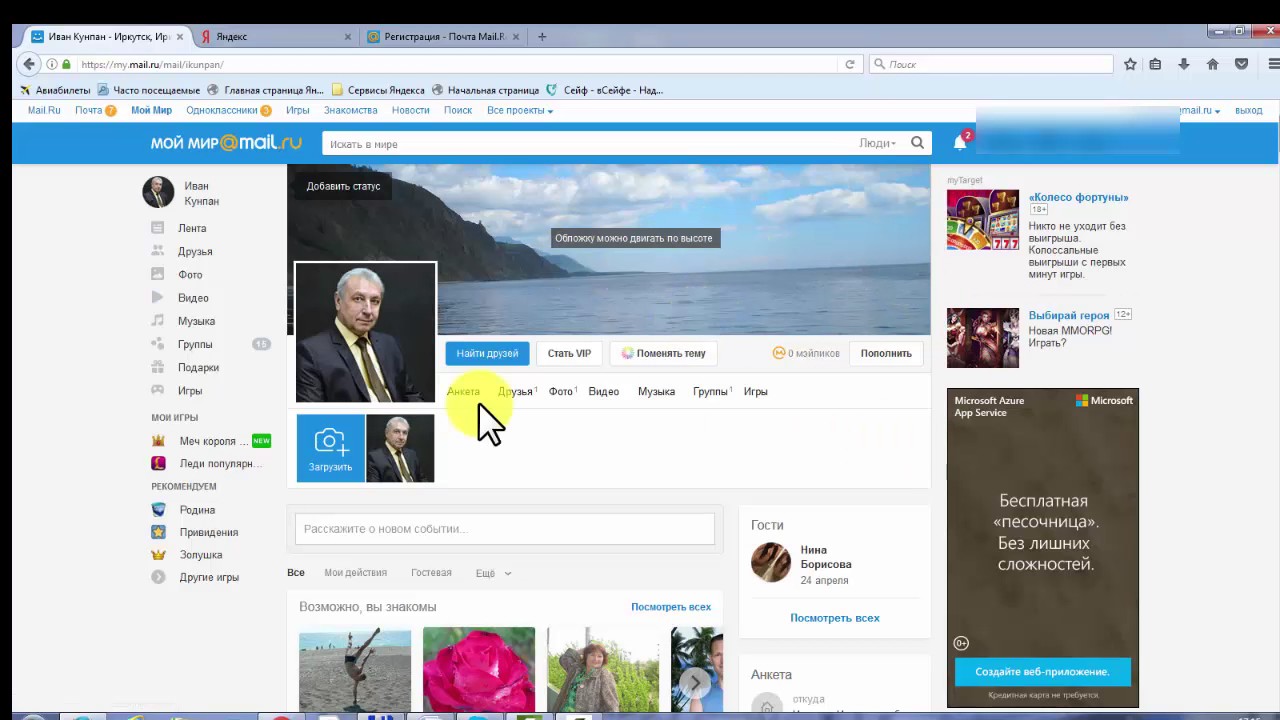The height and width of the screenshot is (720, 1280).
Task: Open the pink rose suggested friend photo
Action: 479,670
